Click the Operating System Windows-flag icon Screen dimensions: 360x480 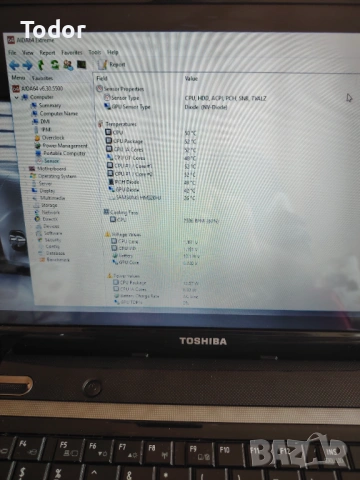[33, 176]
